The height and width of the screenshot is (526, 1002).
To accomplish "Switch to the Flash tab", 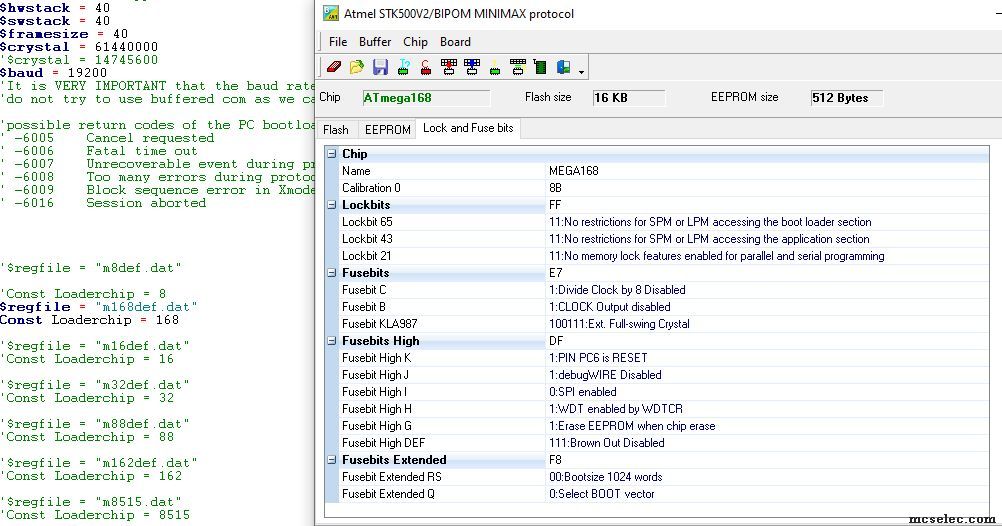I will coord(335,130).
